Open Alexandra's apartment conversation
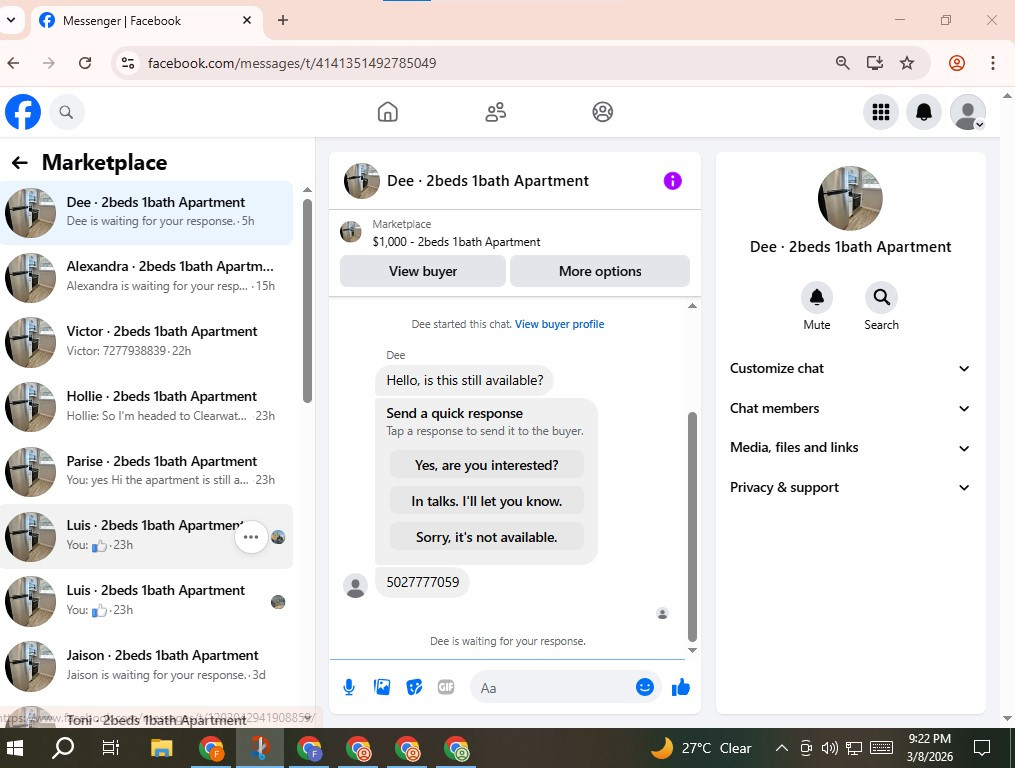The image size is (1015, 768). (146, 277)
